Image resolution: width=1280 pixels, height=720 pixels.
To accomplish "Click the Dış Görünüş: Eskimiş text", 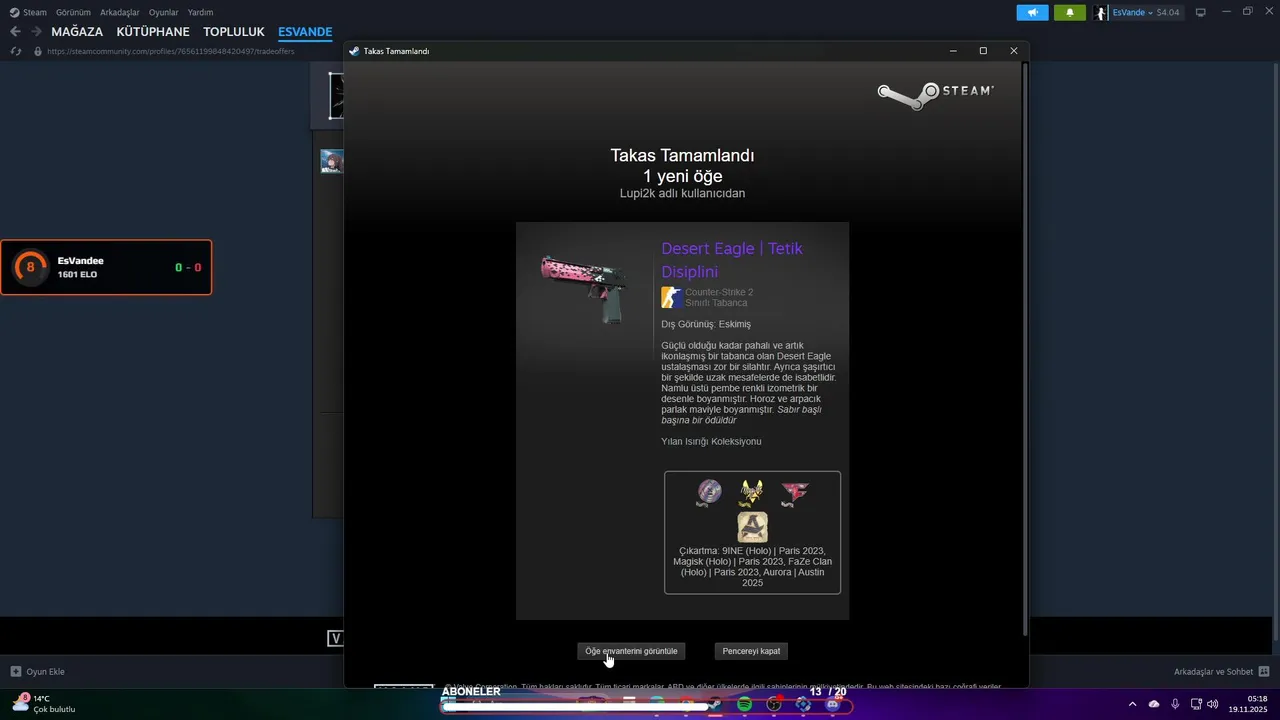I will point(705,324).
